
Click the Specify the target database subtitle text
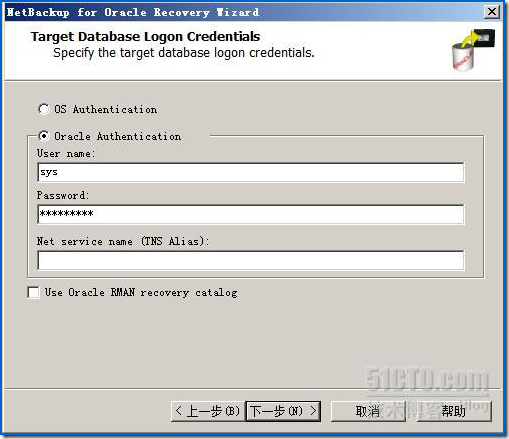pyautogui.click(x=184, y=53)
